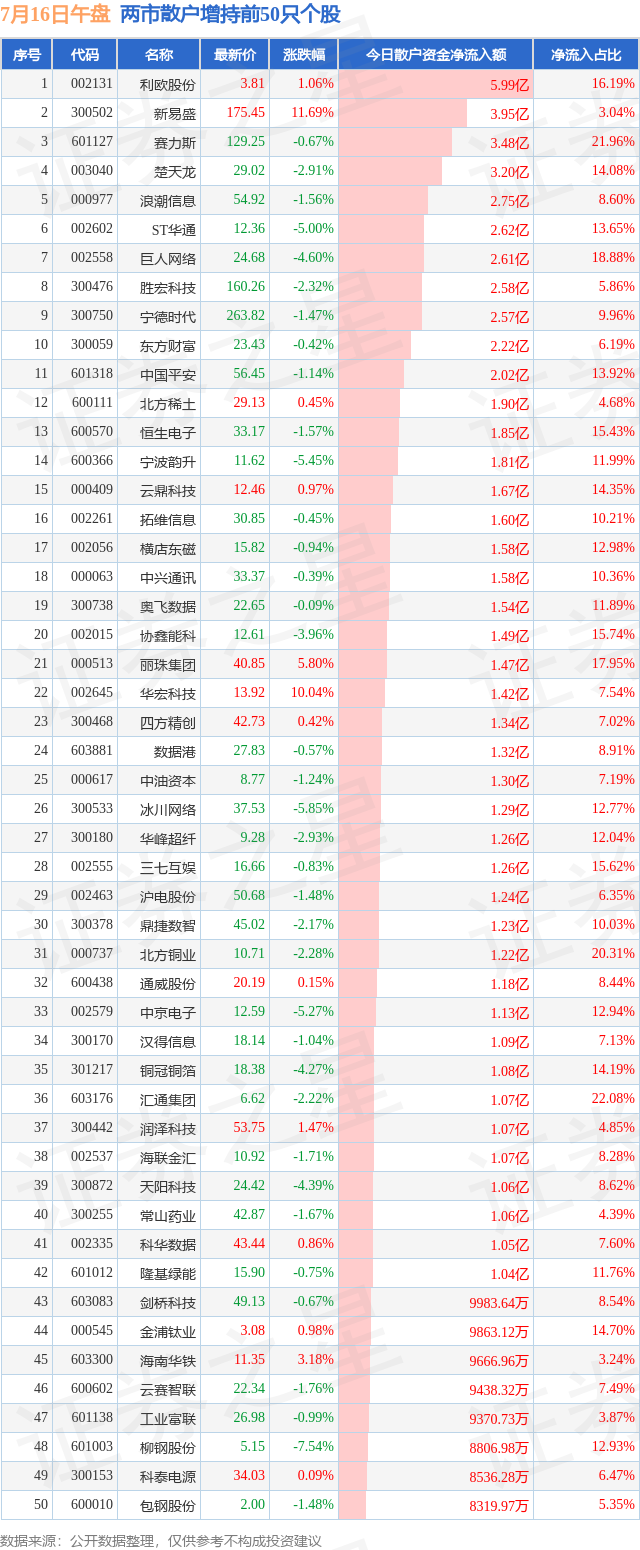Select stock name 云鼎科技
Screen dimensions: 640x1550
pyautogui.click(x=168, y=491)
